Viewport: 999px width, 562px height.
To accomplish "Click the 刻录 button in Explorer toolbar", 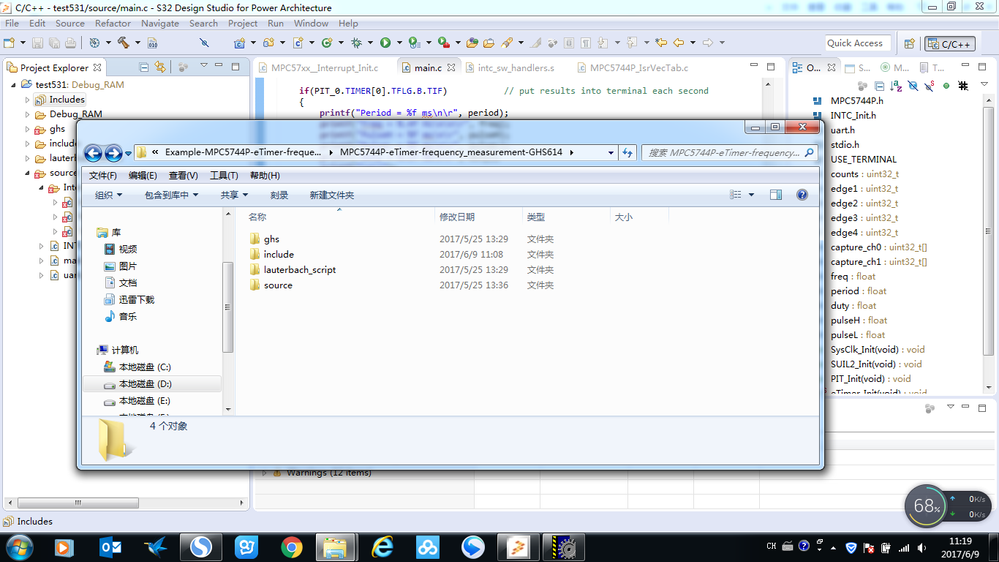I will click(279, 195).
